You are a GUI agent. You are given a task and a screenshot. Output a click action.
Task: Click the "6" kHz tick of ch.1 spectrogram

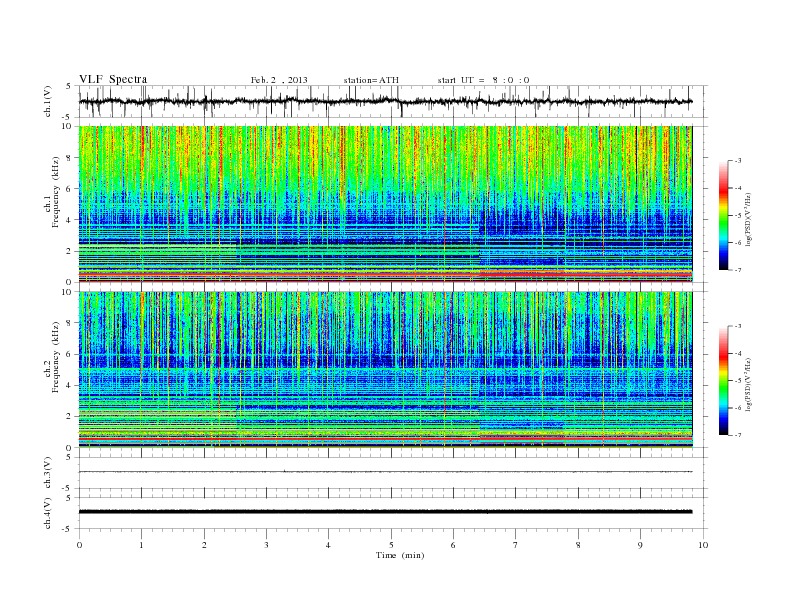[x=69, y=189]
